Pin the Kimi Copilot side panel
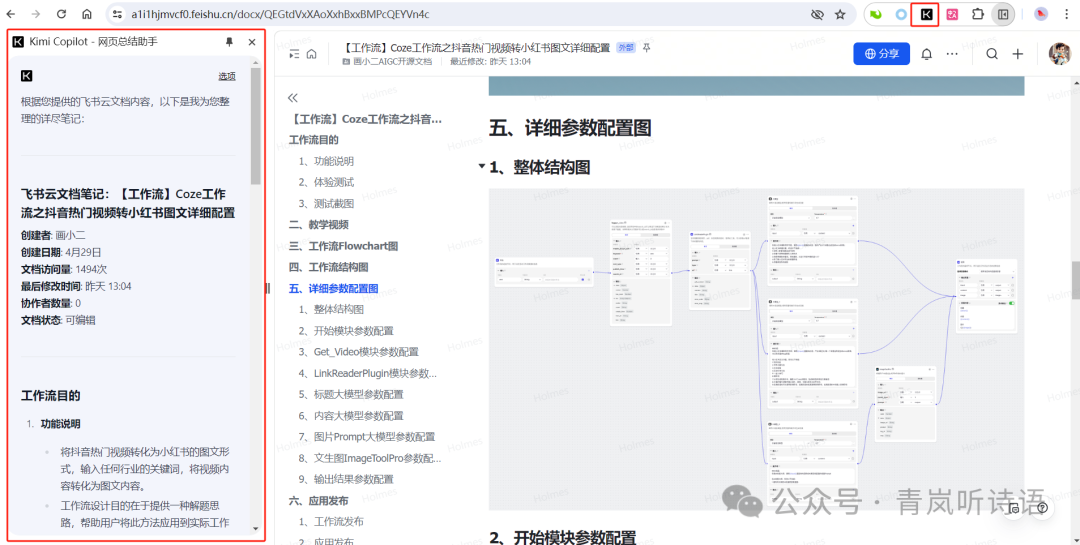The image size is (1080, 545). point(229,42)
